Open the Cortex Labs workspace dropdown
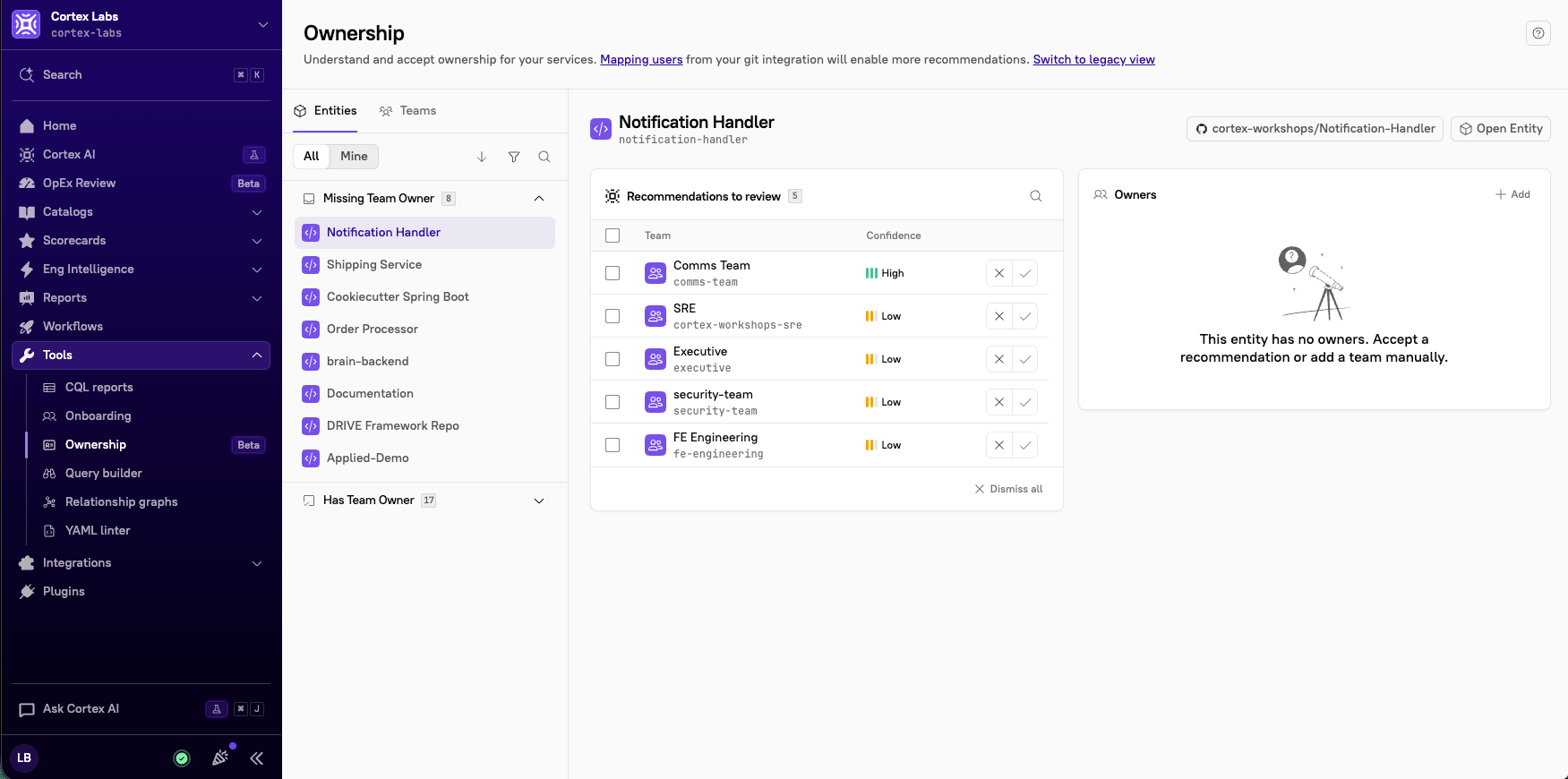This screenshot has height=779, width=1568. 263,24
